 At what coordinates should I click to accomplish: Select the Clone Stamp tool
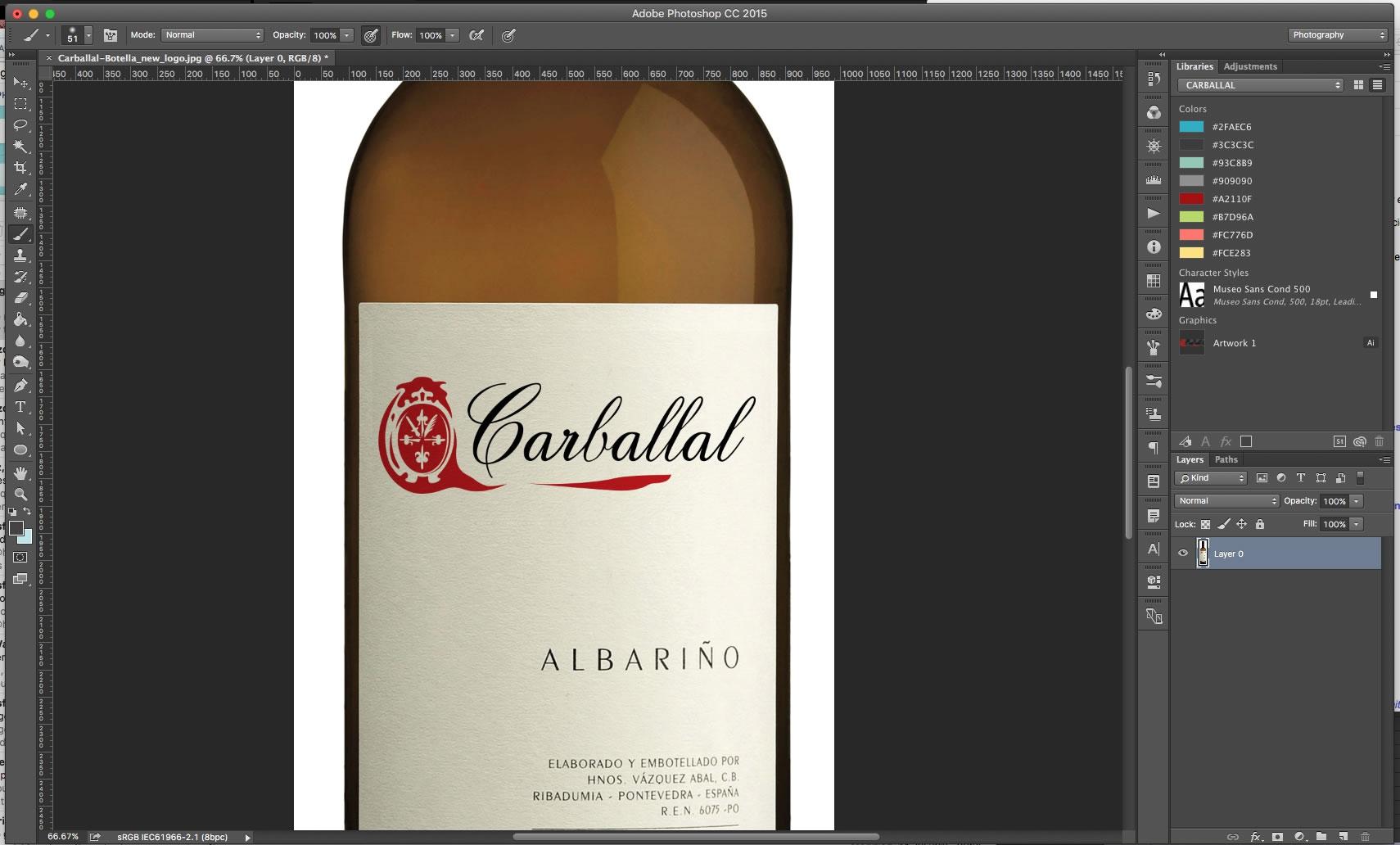click(x=20, y=255)
